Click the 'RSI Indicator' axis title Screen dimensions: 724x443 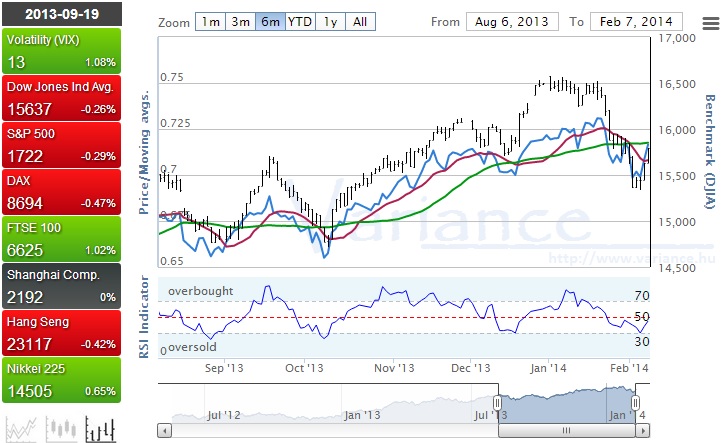click(x=144, y=317)
